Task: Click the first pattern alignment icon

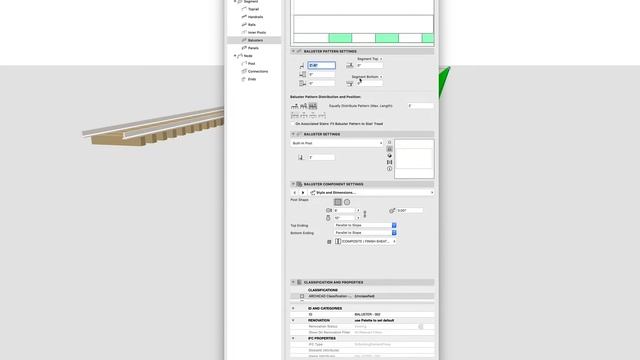Action: 295,116
